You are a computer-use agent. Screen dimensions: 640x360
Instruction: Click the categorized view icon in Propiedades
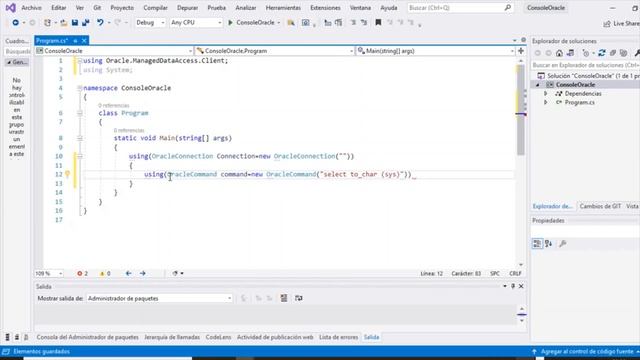pyautogui.click(x=537, y=244)
